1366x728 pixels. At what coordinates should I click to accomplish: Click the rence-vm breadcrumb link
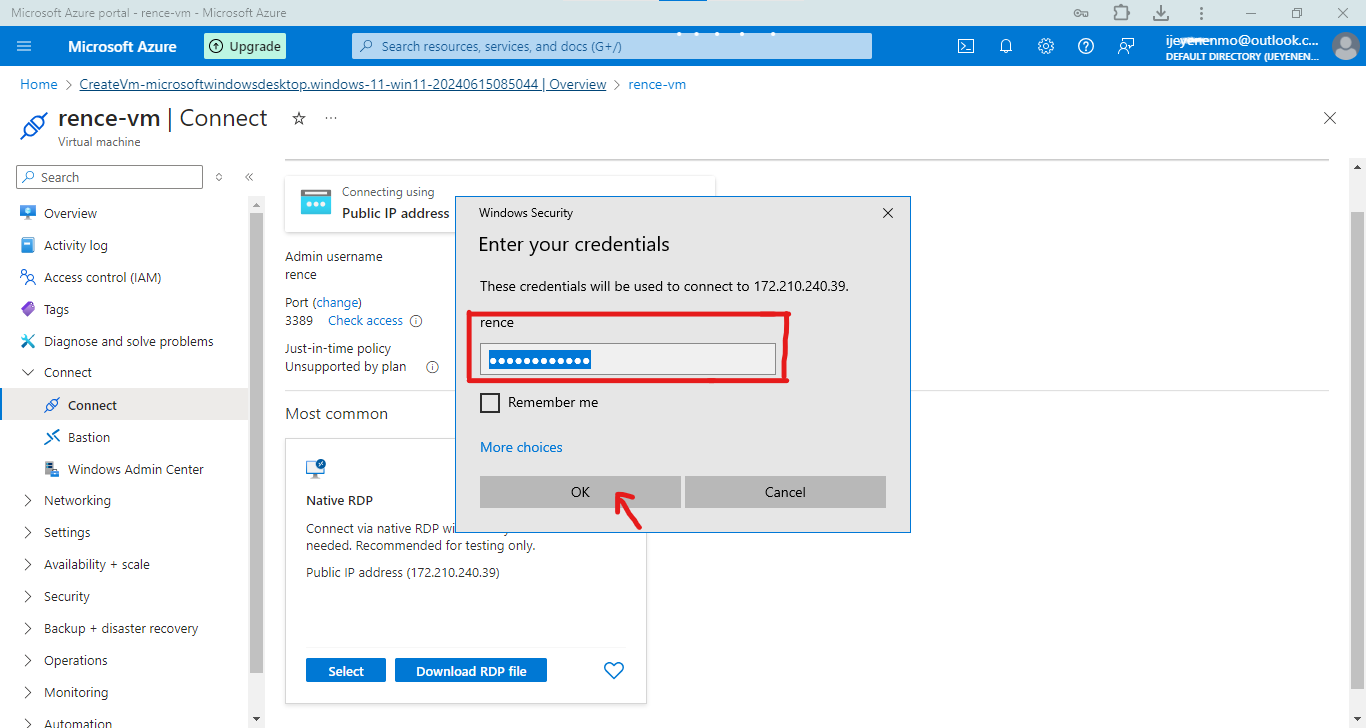657,84
